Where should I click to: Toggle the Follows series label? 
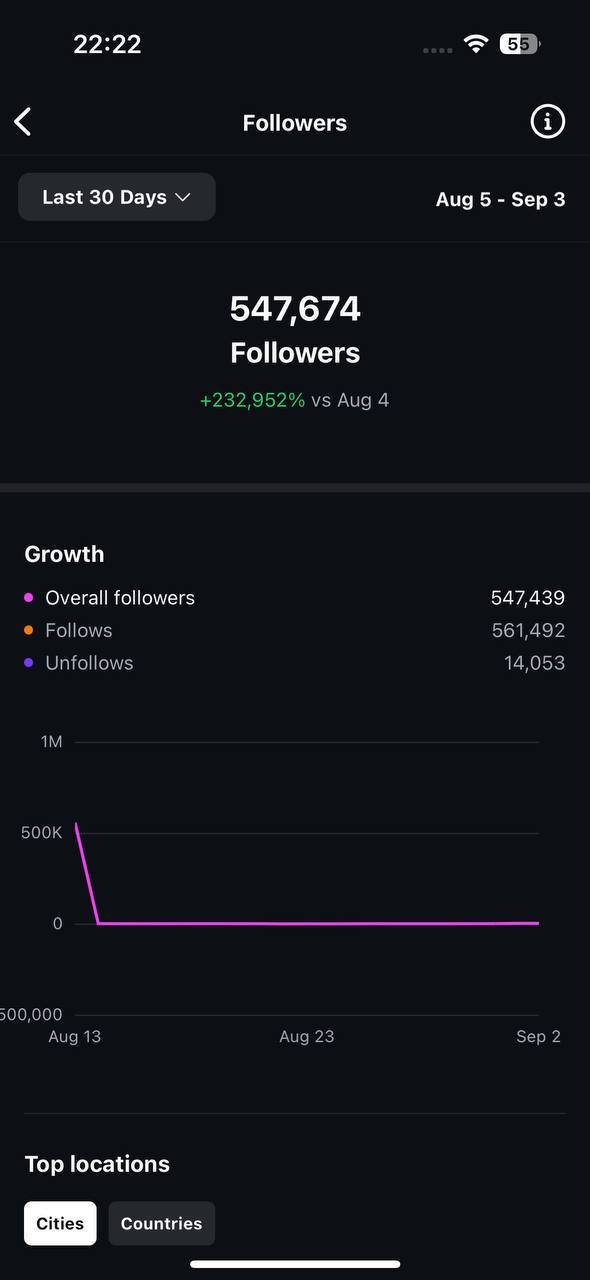(79, 630)
